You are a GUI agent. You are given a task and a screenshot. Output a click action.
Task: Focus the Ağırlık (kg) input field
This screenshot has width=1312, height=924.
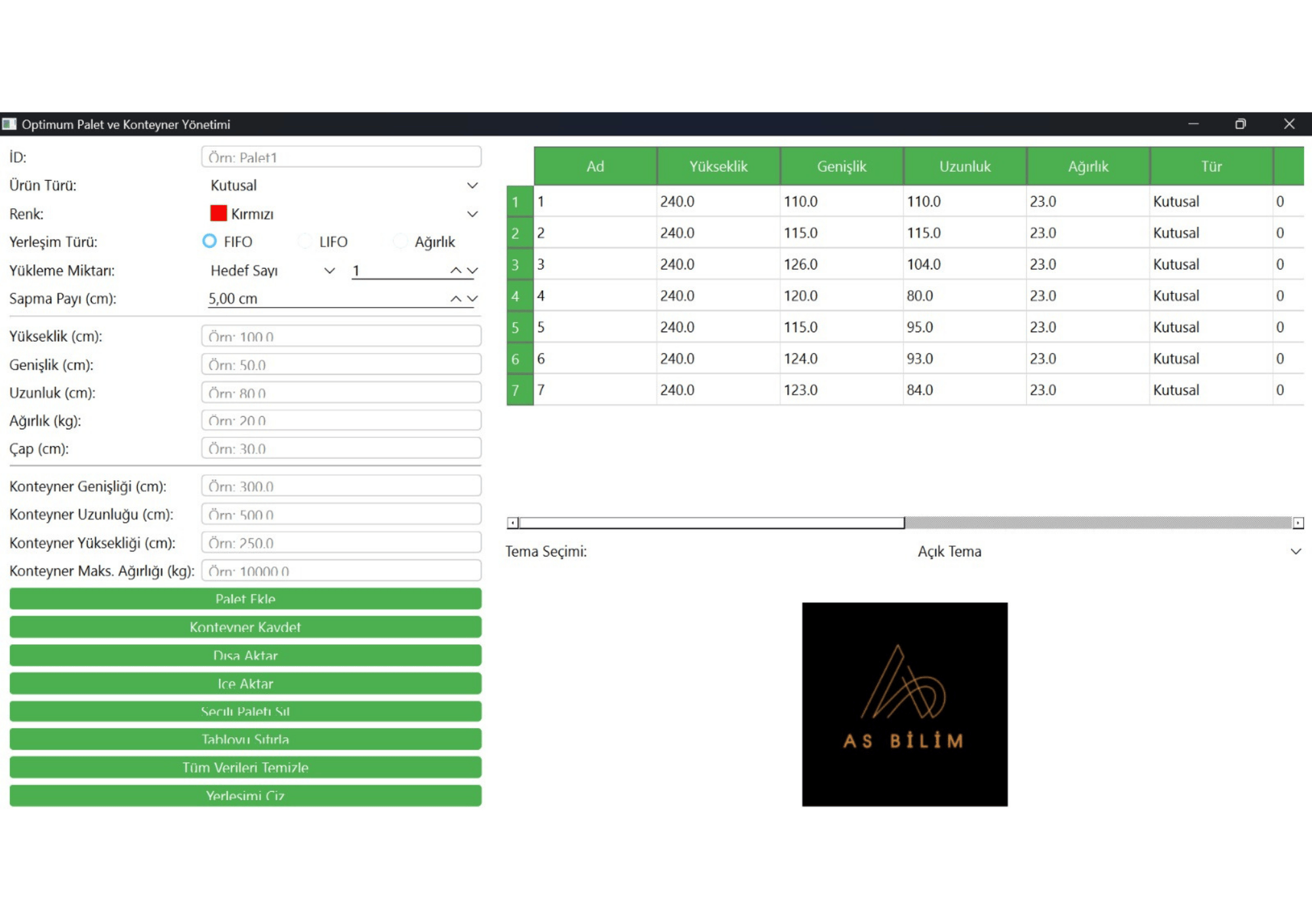tap(342, 420)
